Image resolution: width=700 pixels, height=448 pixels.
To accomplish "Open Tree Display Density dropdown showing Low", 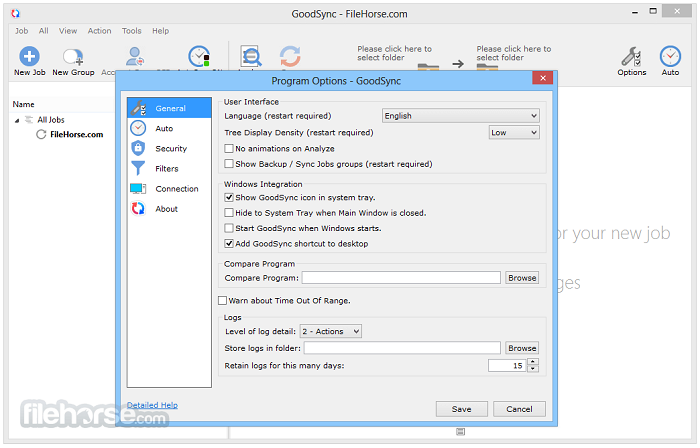I will point(514,133).
